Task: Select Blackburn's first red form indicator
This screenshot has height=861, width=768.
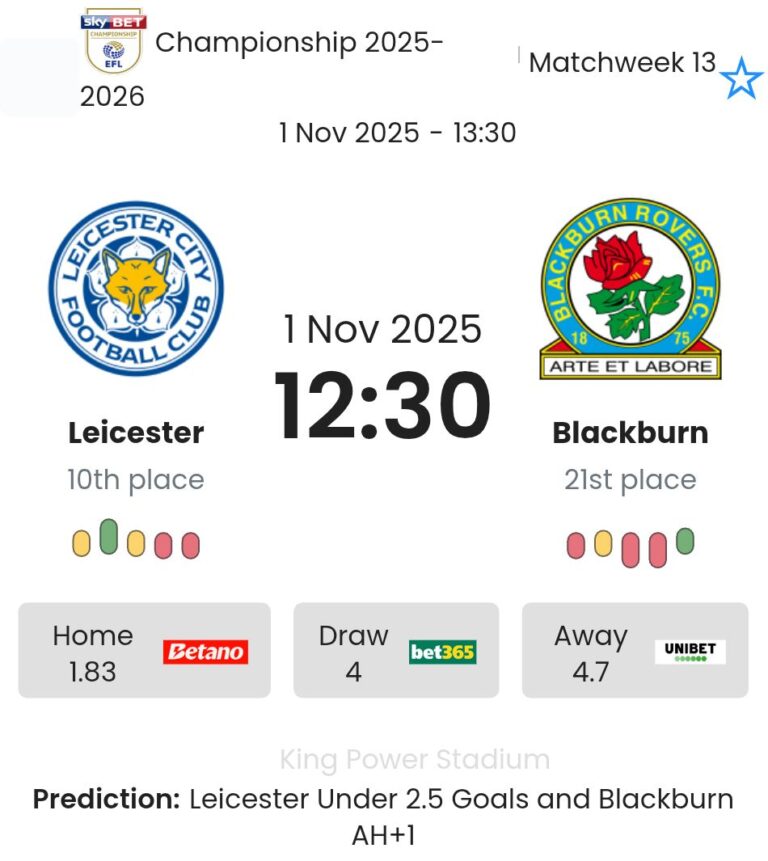Action: click(x=576, y=546)
